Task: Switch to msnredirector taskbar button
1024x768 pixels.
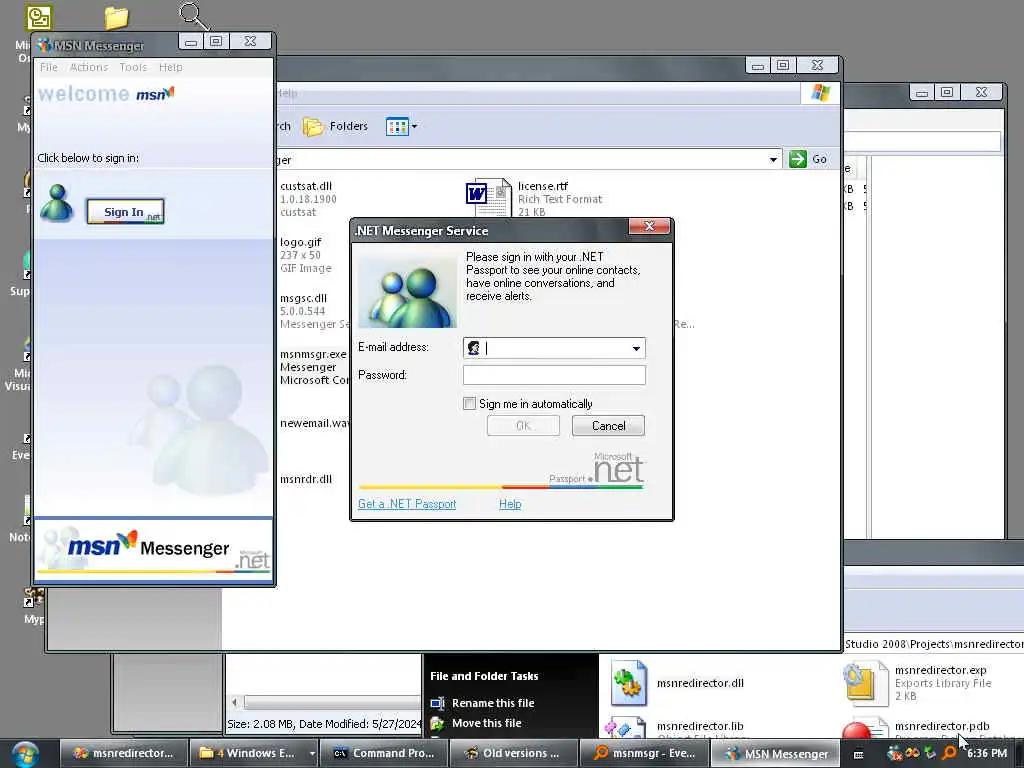Action: point(123,754)
